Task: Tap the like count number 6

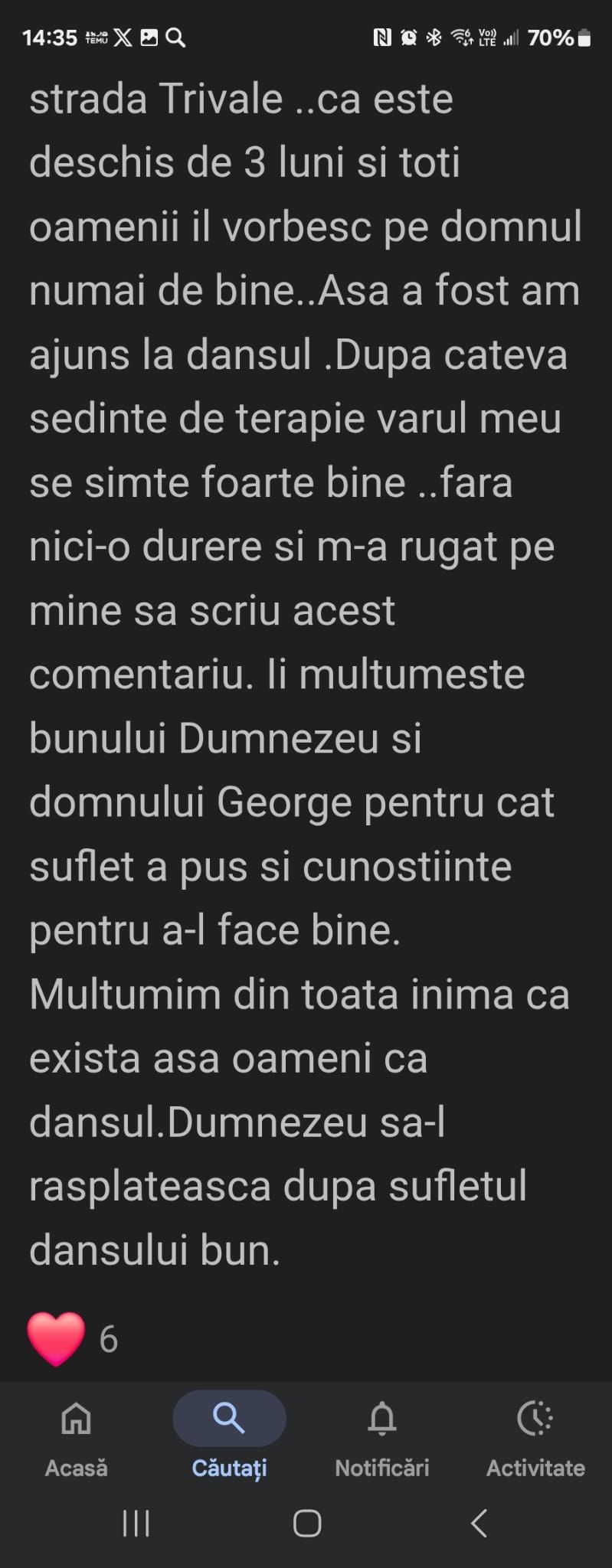Action: click(x=109, y=1339)
